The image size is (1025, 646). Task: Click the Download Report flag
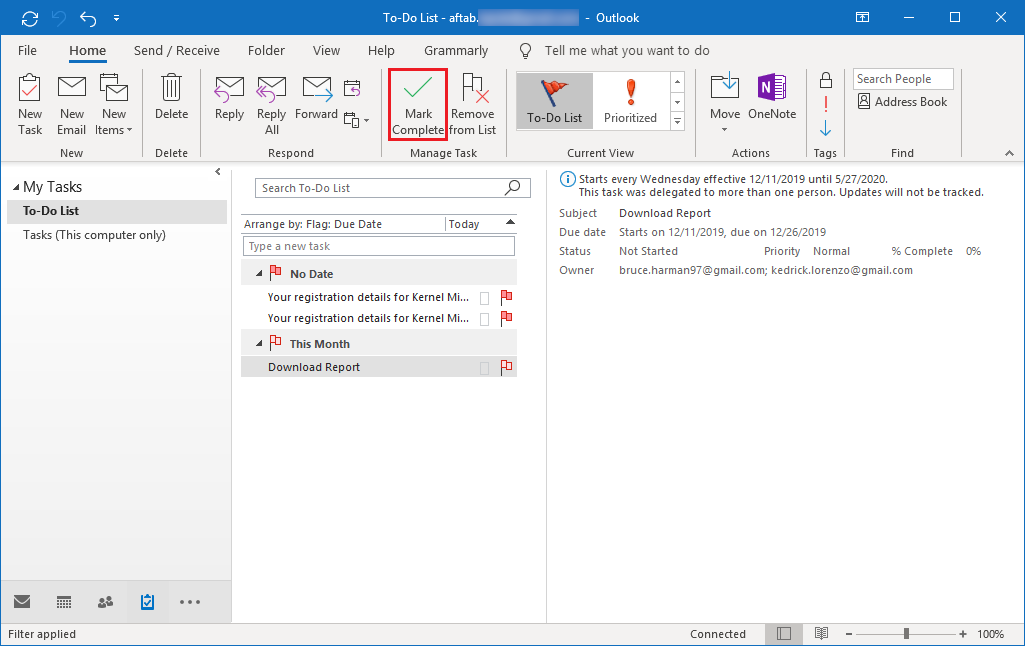[x=506, y=367]
